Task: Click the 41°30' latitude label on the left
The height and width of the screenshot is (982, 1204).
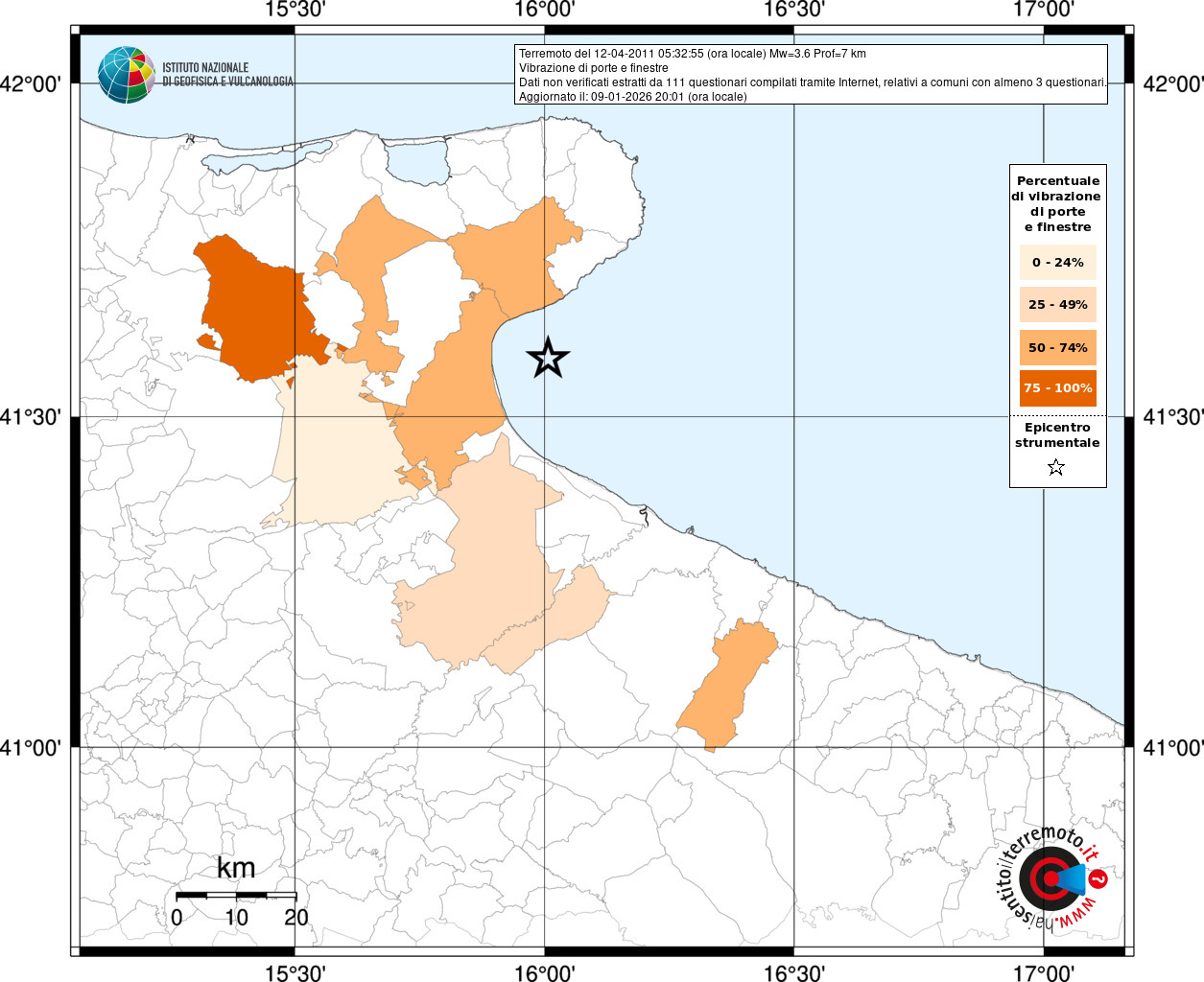Action: [x=35, y=417]
